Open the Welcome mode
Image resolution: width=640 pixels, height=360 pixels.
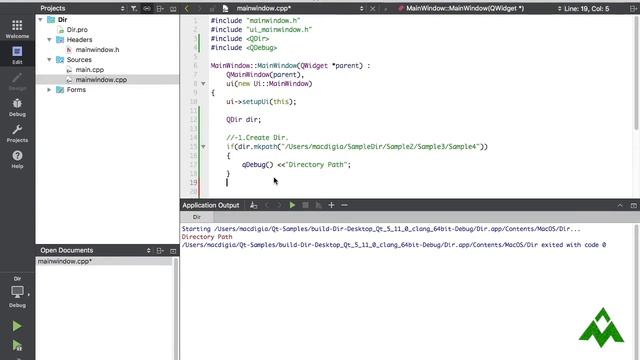(x=17, y=29)
